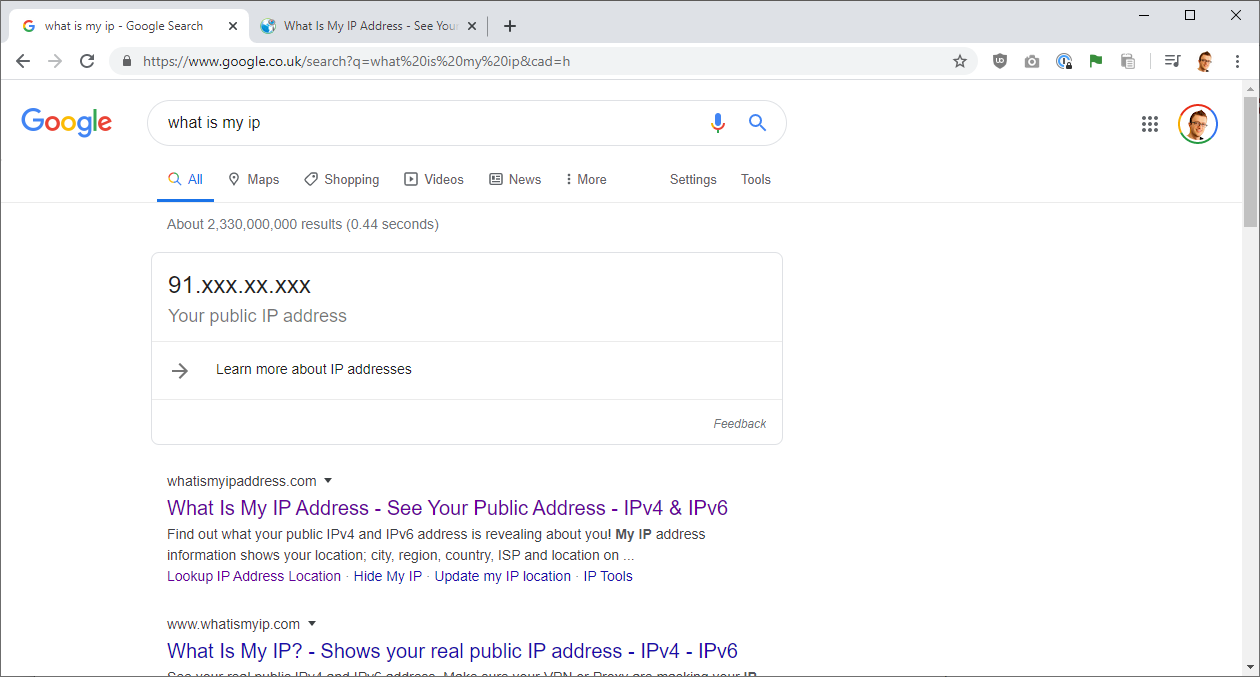This screenshot has width=1260, height=677.
Task: Open 'Update my IP location' sitelink
Action: 503,576
